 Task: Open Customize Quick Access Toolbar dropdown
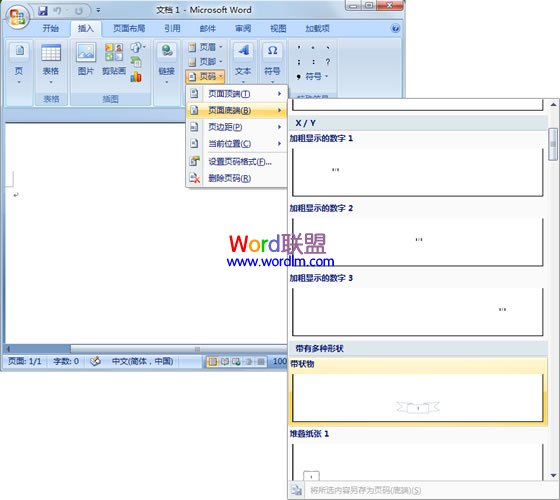point(98,11)
